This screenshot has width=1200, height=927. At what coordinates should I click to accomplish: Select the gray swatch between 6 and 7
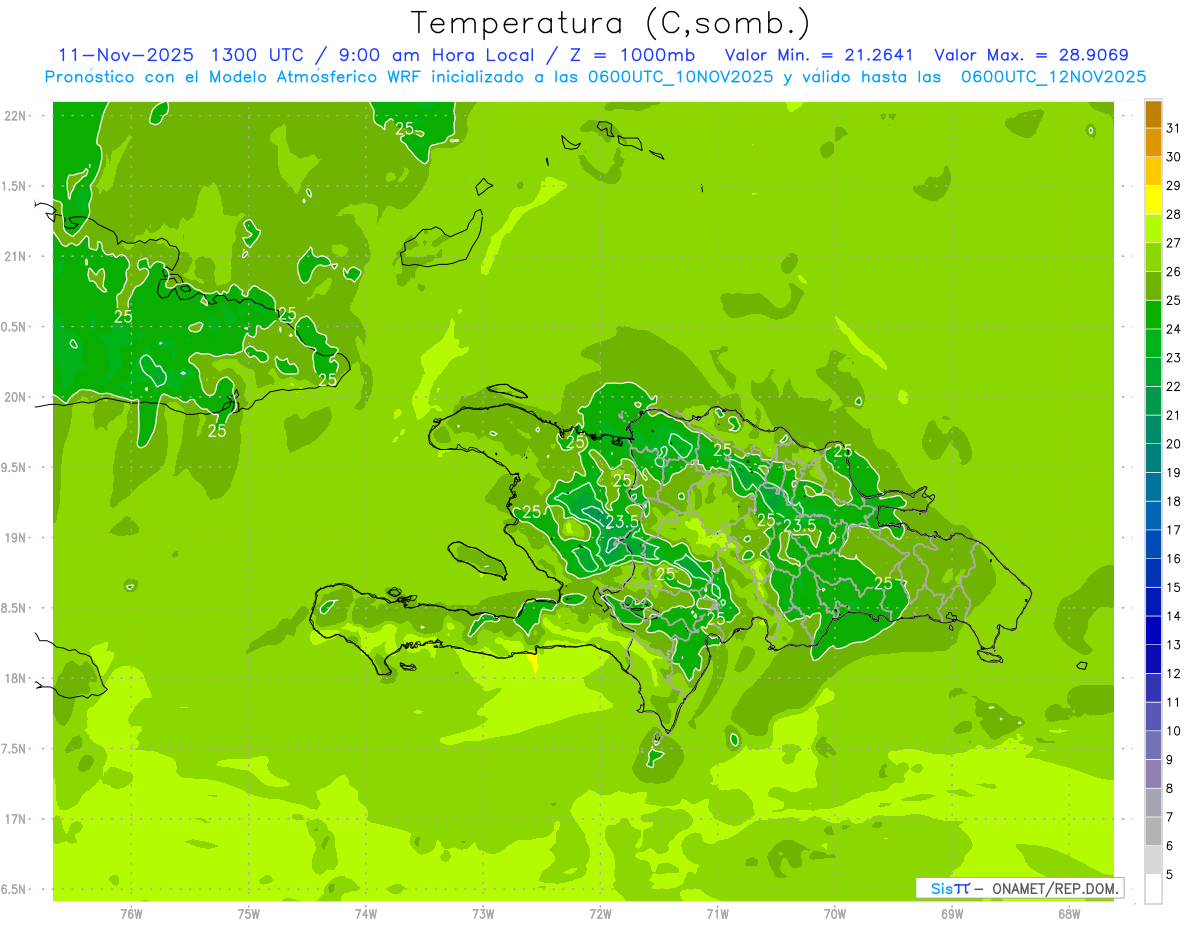pyautogui.click(x=1153, y=831)
